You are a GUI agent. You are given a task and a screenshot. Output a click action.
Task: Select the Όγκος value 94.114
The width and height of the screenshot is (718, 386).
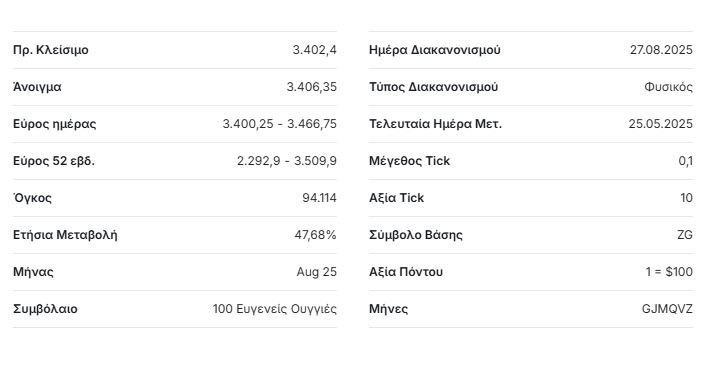(x=320, y=198)
